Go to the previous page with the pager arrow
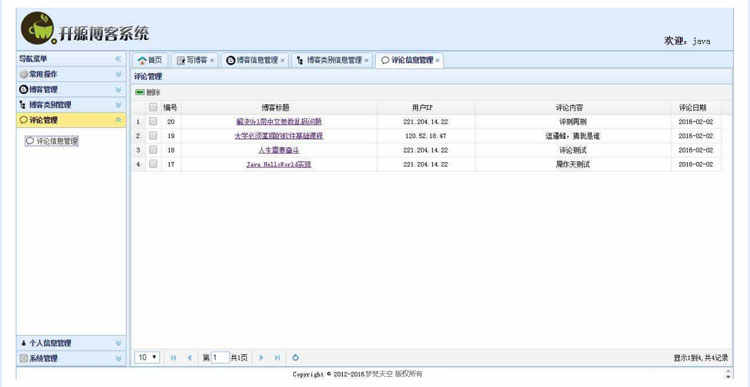 pos(189,357)
